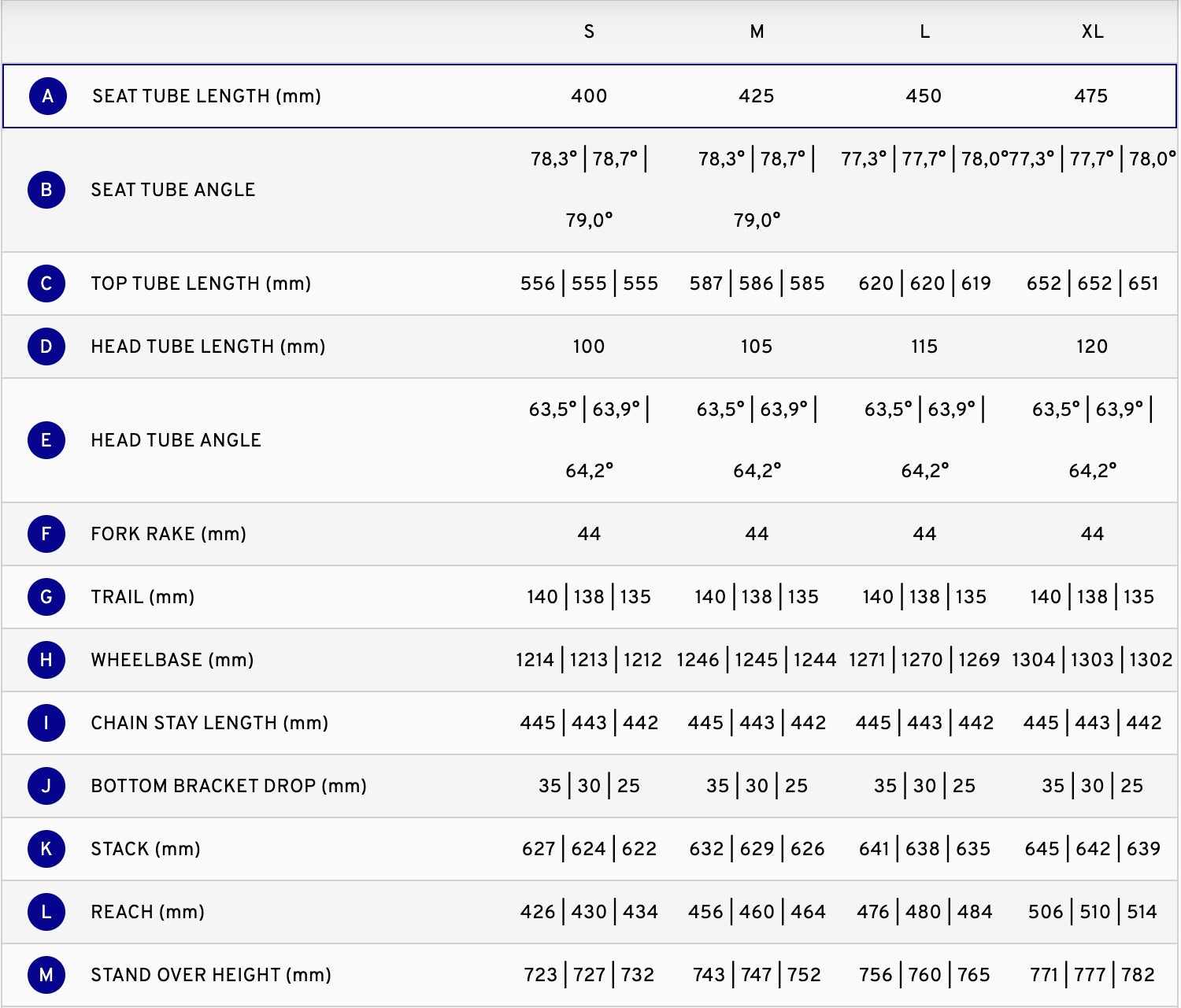Click the BOTTOM BRACKET DROP (mm) label
1181x1008 pixels.
click(229, 786)
